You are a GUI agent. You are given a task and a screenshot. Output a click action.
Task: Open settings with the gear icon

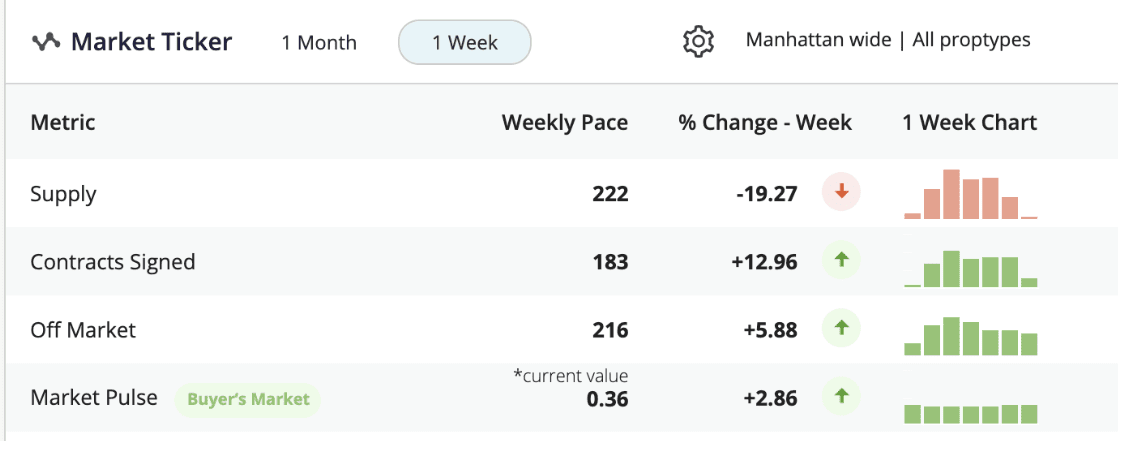click(x=698, y=42)
